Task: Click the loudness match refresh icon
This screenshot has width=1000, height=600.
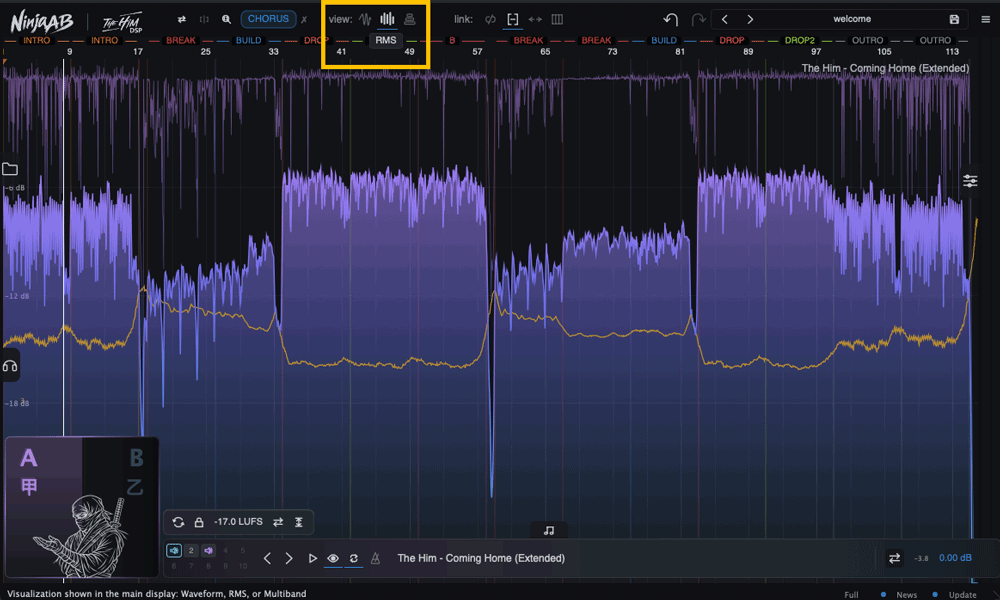Action: [178, 522]
